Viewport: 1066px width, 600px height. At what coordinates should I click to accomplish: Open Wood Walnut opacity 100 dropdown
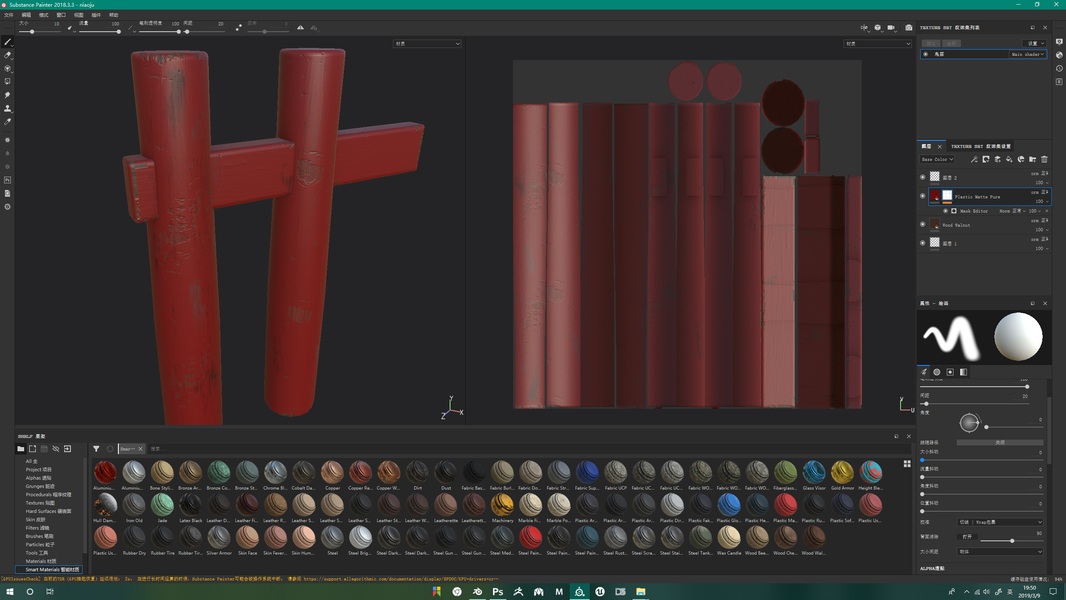pos(1042,230)
